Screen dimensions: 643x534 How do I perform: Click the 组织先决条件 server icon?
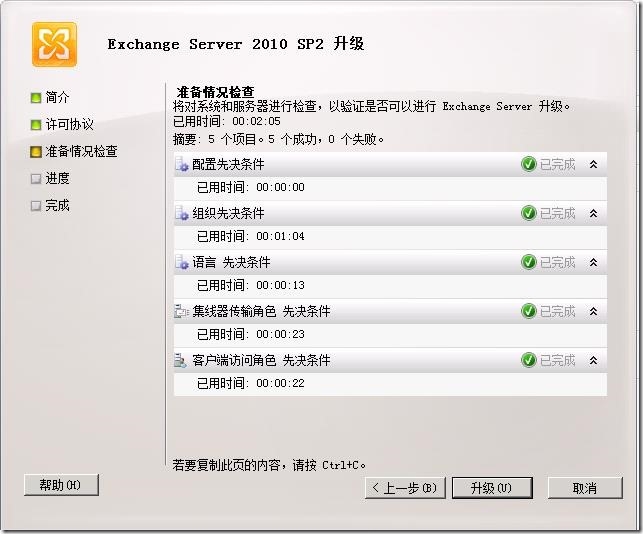point(182,213)
